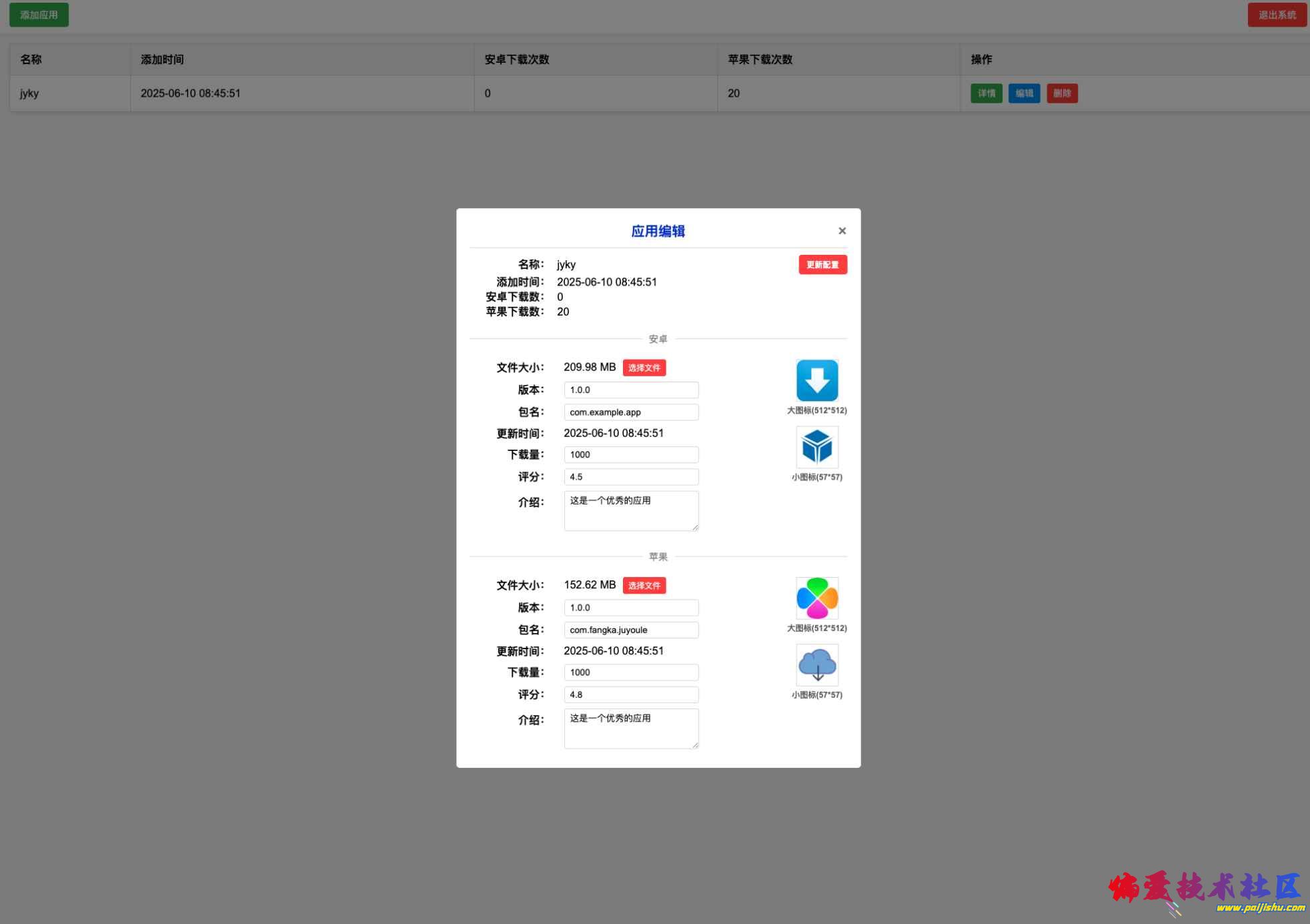Click the Android large download arrow icon
This screenshot has height=924, width=1310.
point(816,380)
